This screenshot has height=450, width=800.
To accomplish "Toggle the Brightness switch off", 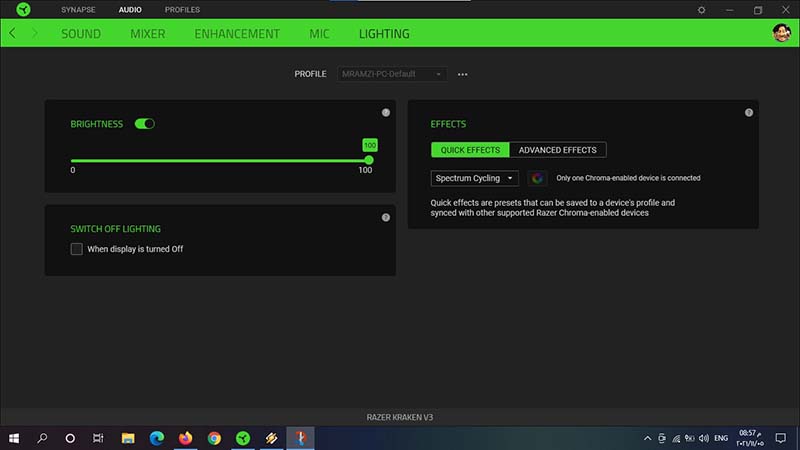I will (144, 124).
